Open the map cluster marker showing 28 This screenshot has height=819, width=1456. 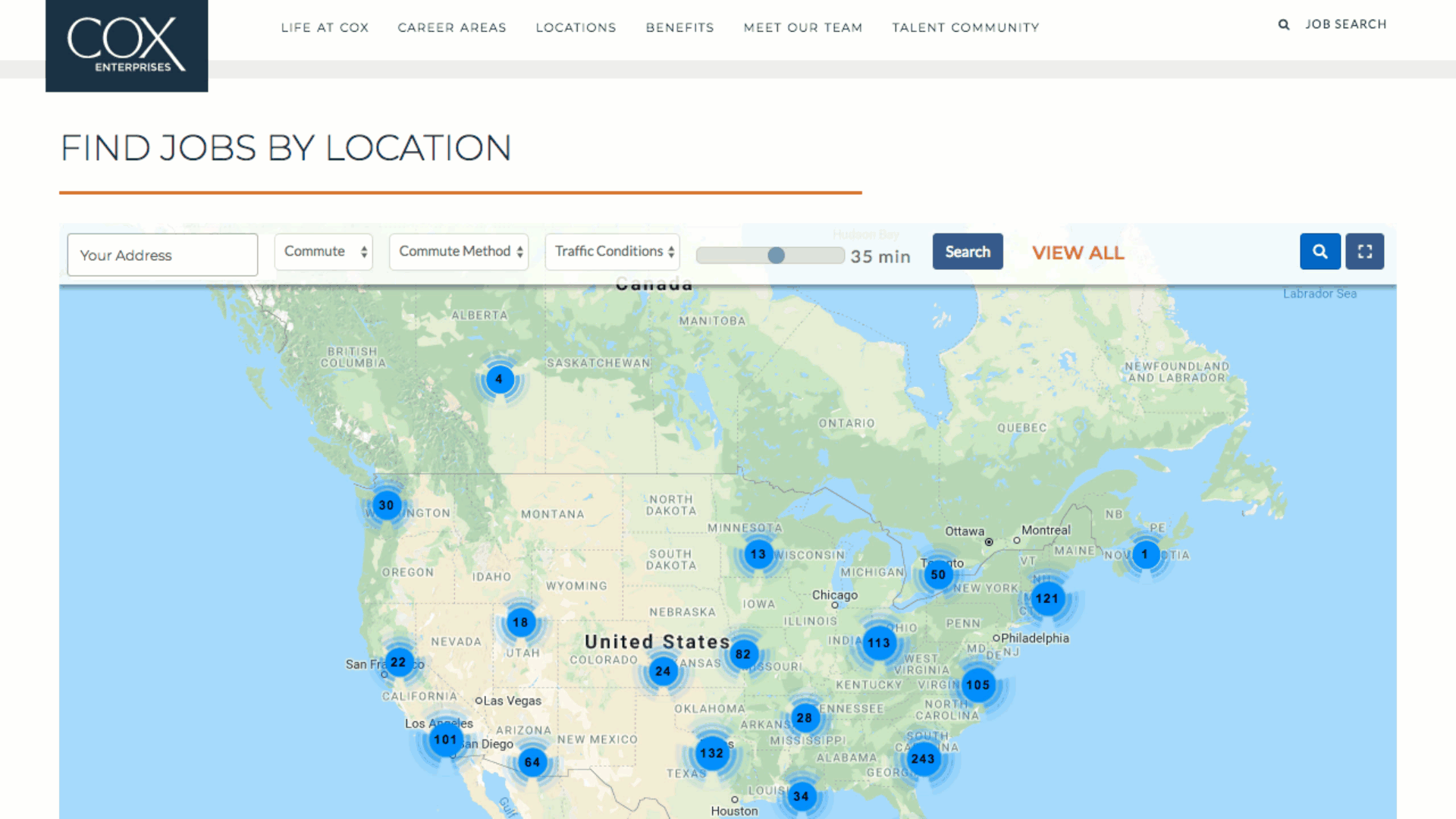click(805, 718)
